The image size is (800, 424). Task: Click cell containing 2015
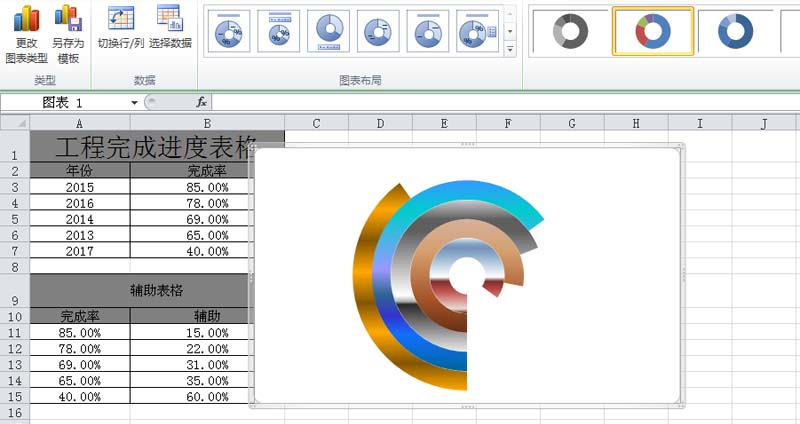pyautogui.click(x=80, y=187)
